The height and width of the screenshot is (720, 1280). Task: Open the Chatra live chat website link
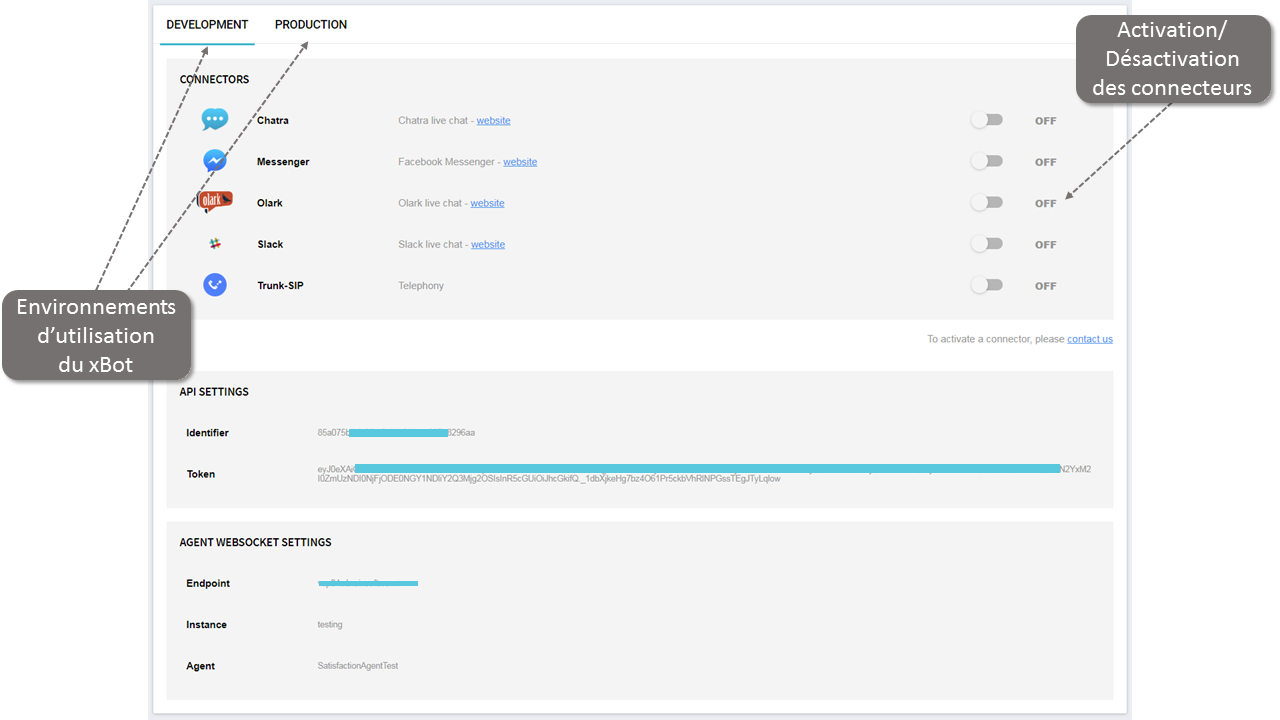[x=493, y=121]
